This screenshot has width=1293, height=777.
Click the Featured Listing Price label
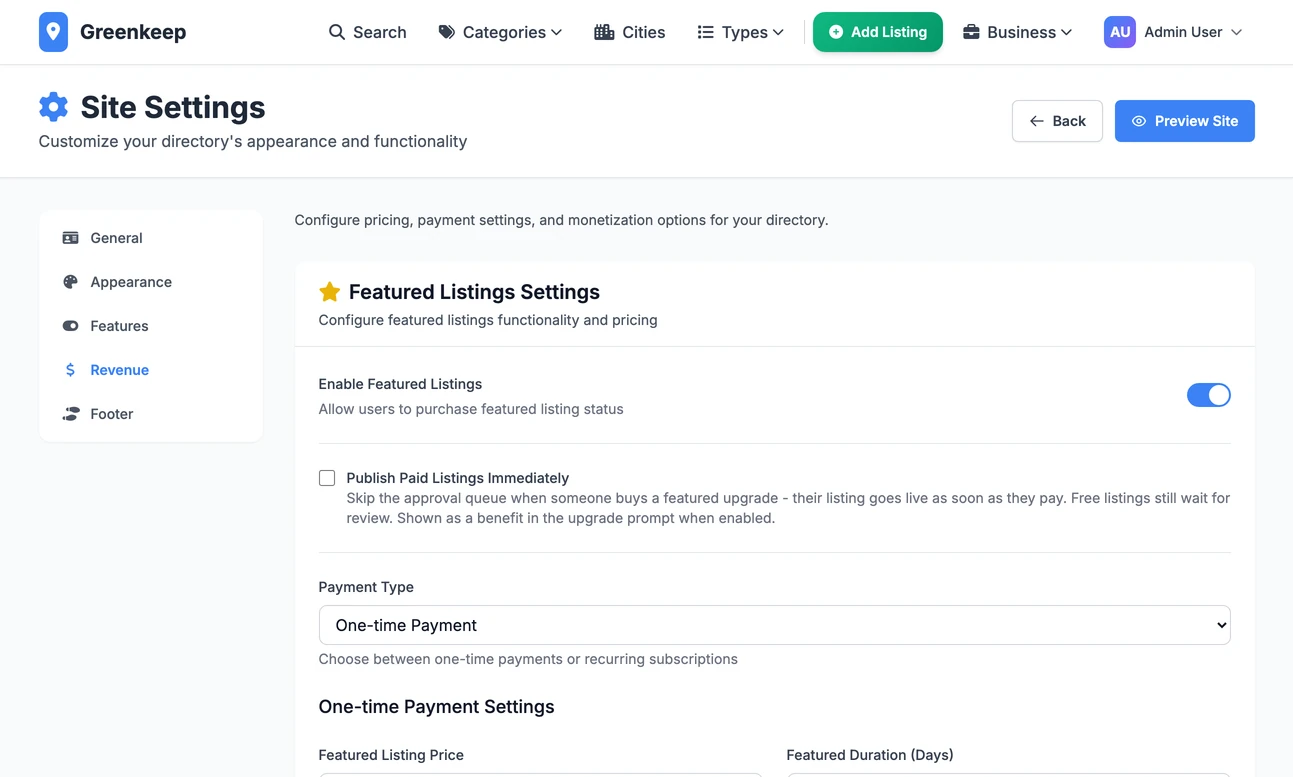coord(391,755)
